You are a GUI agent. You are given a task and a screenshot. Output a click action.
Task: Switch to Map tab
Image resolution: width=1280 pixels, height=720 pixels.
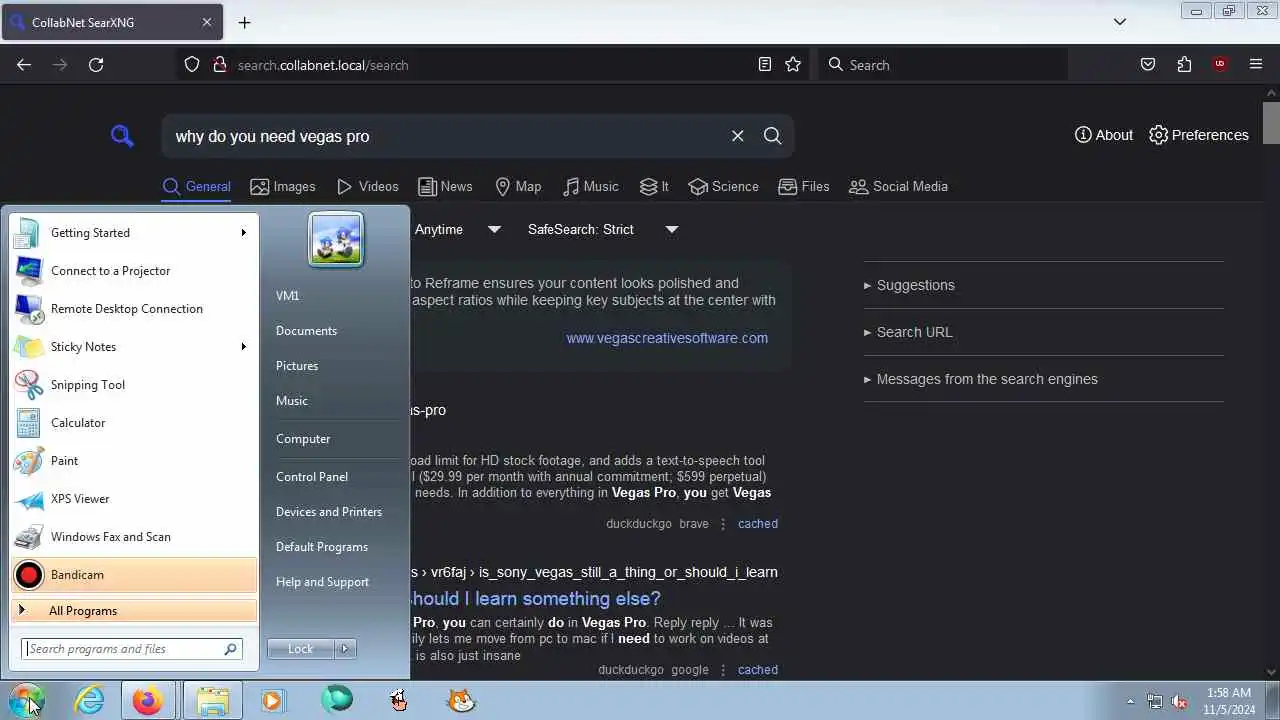coord(518,186)
